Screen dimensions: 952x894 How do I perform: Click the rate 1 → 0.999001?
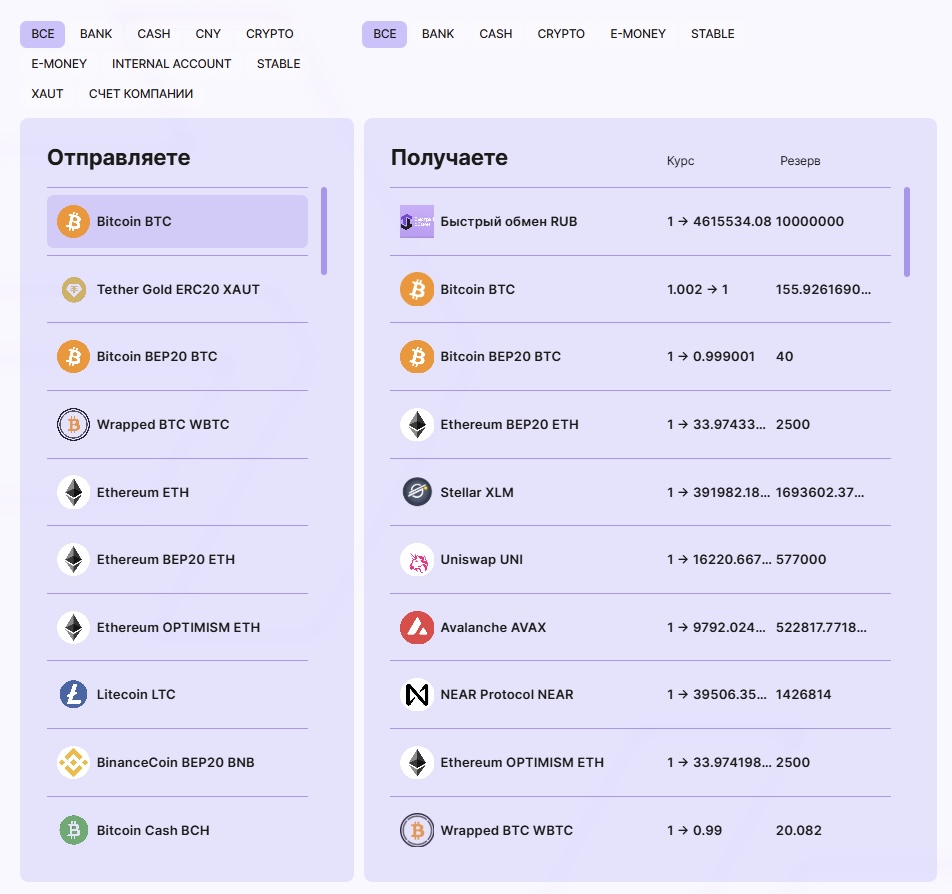[x=711, y=357]
